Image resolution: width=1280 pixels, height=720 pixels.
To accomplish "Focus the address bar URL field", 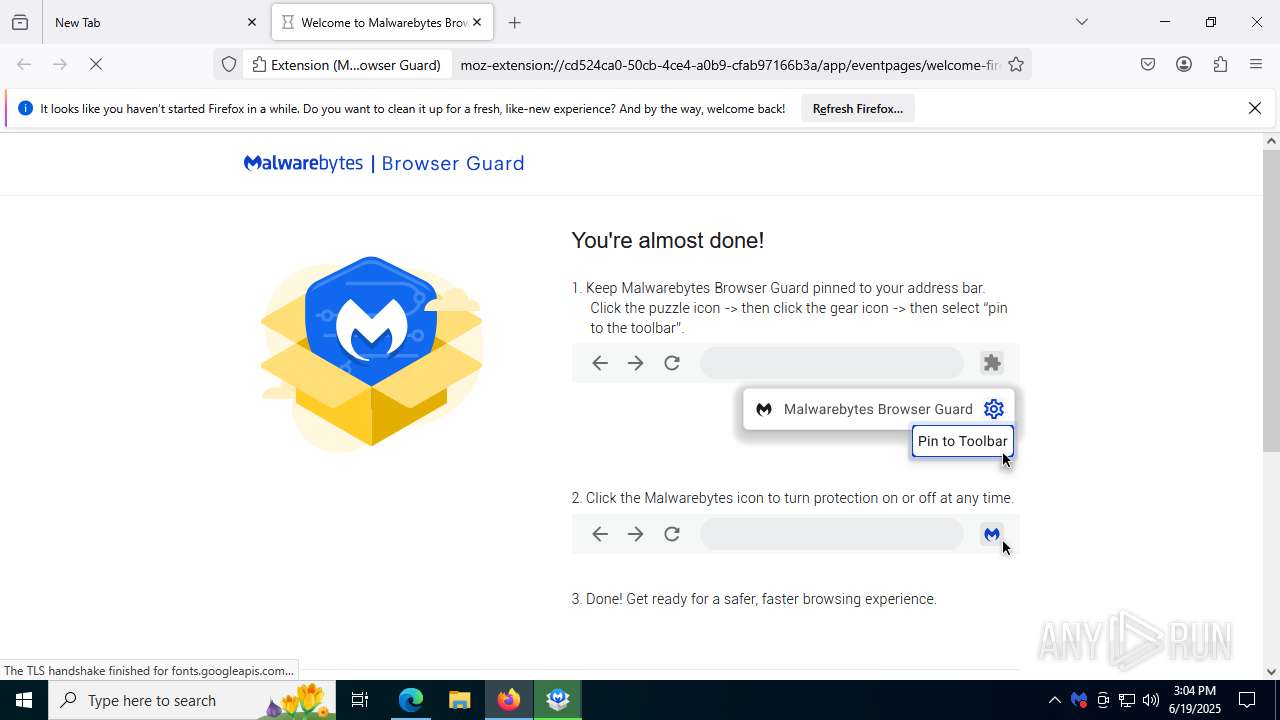I will (x=729, y=65).
